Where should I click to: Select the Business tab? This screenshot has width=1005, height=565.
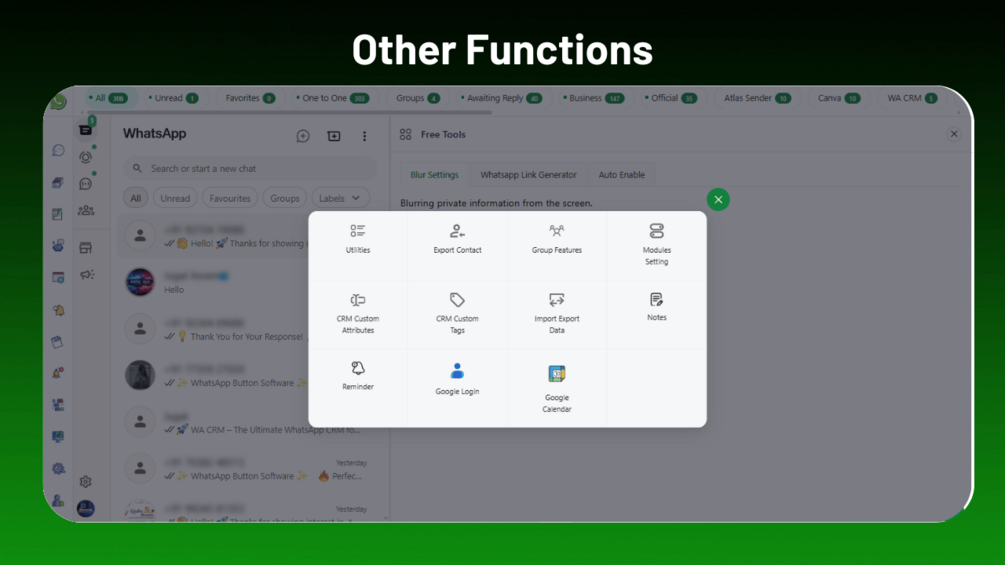(593, 98)
